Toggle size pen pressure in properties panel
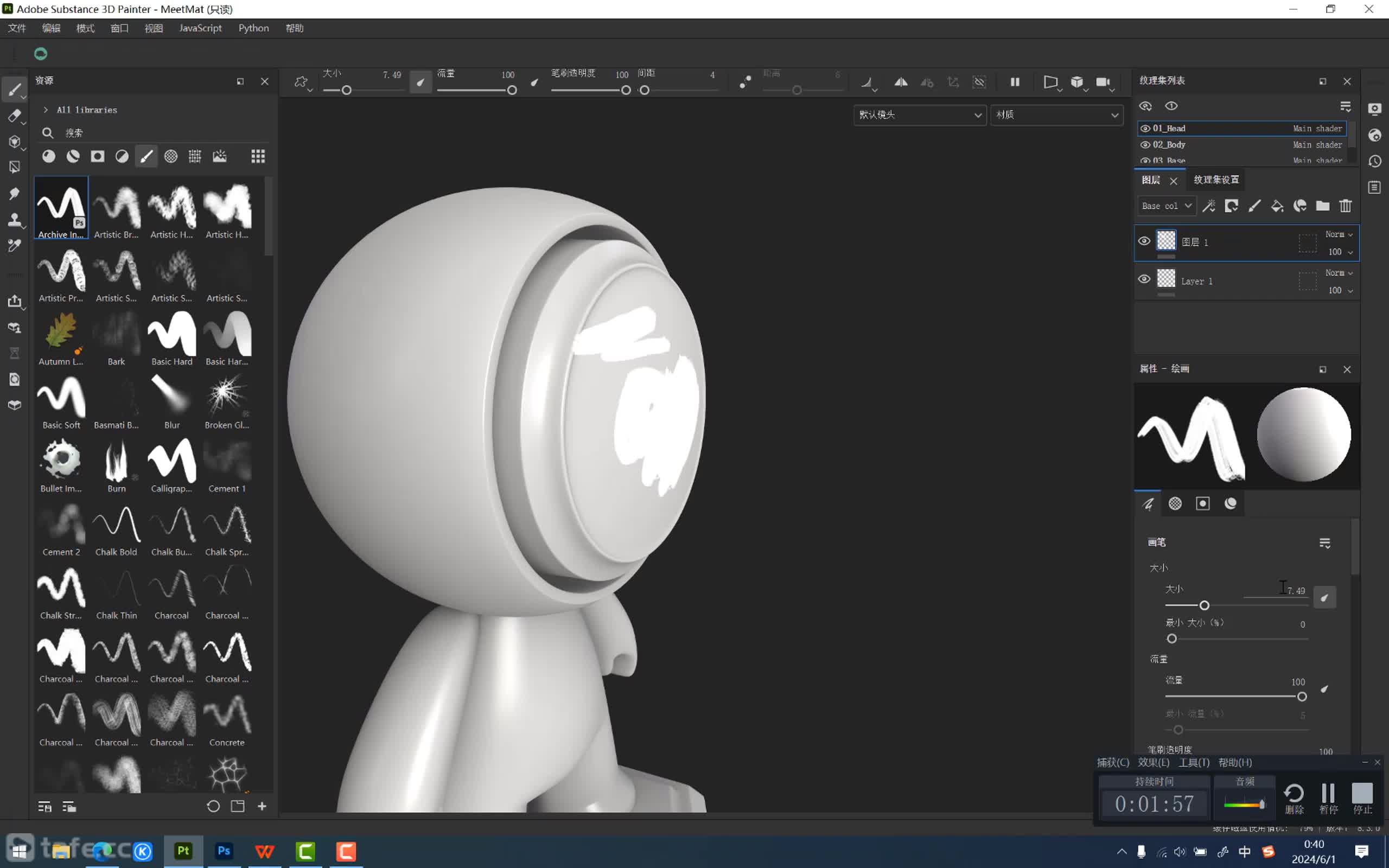 (1325, 598)
